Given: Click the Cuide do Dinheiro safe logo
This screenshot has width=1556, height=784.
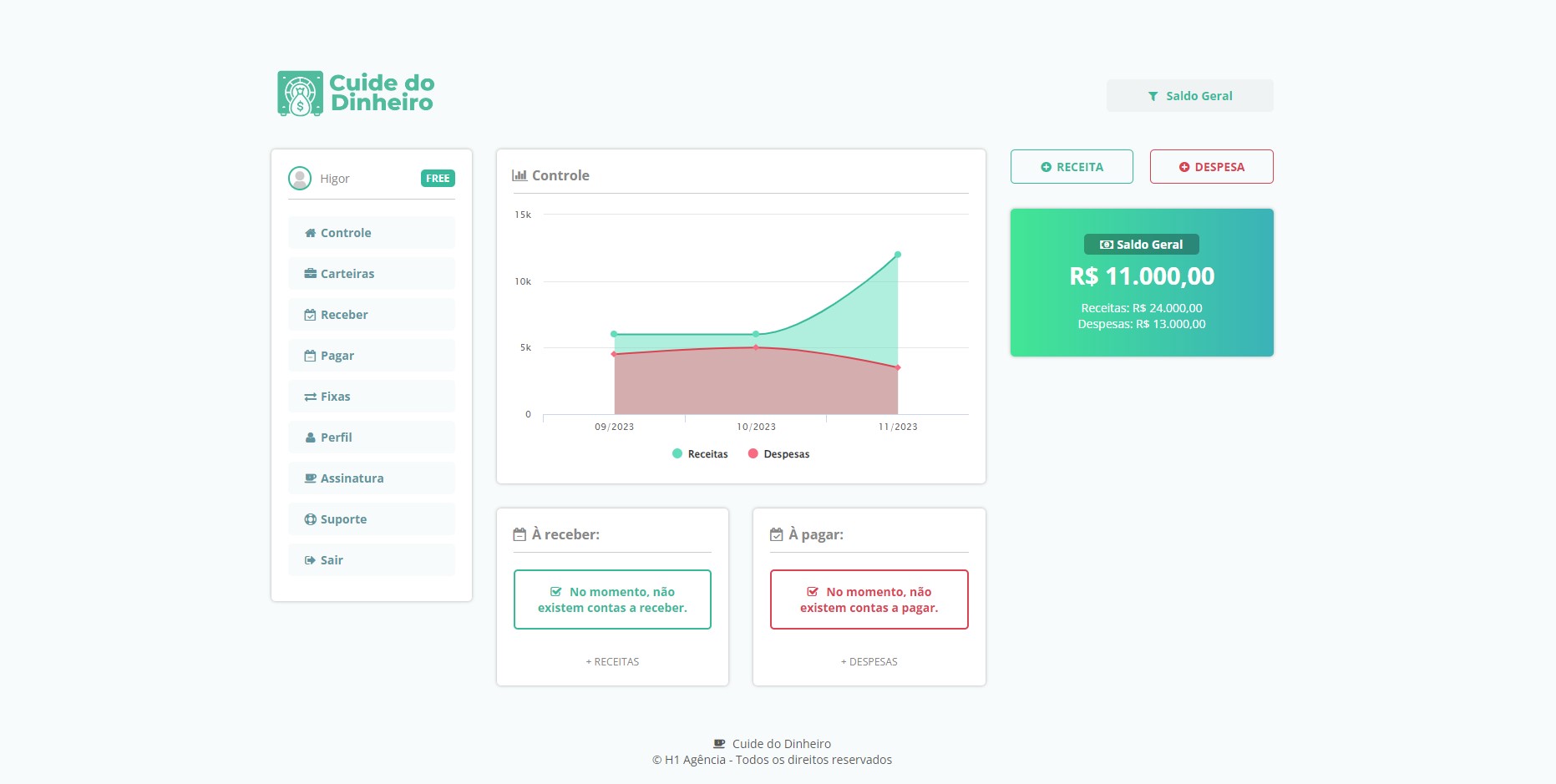Looking at the screenshot, I should click(300, 94).
